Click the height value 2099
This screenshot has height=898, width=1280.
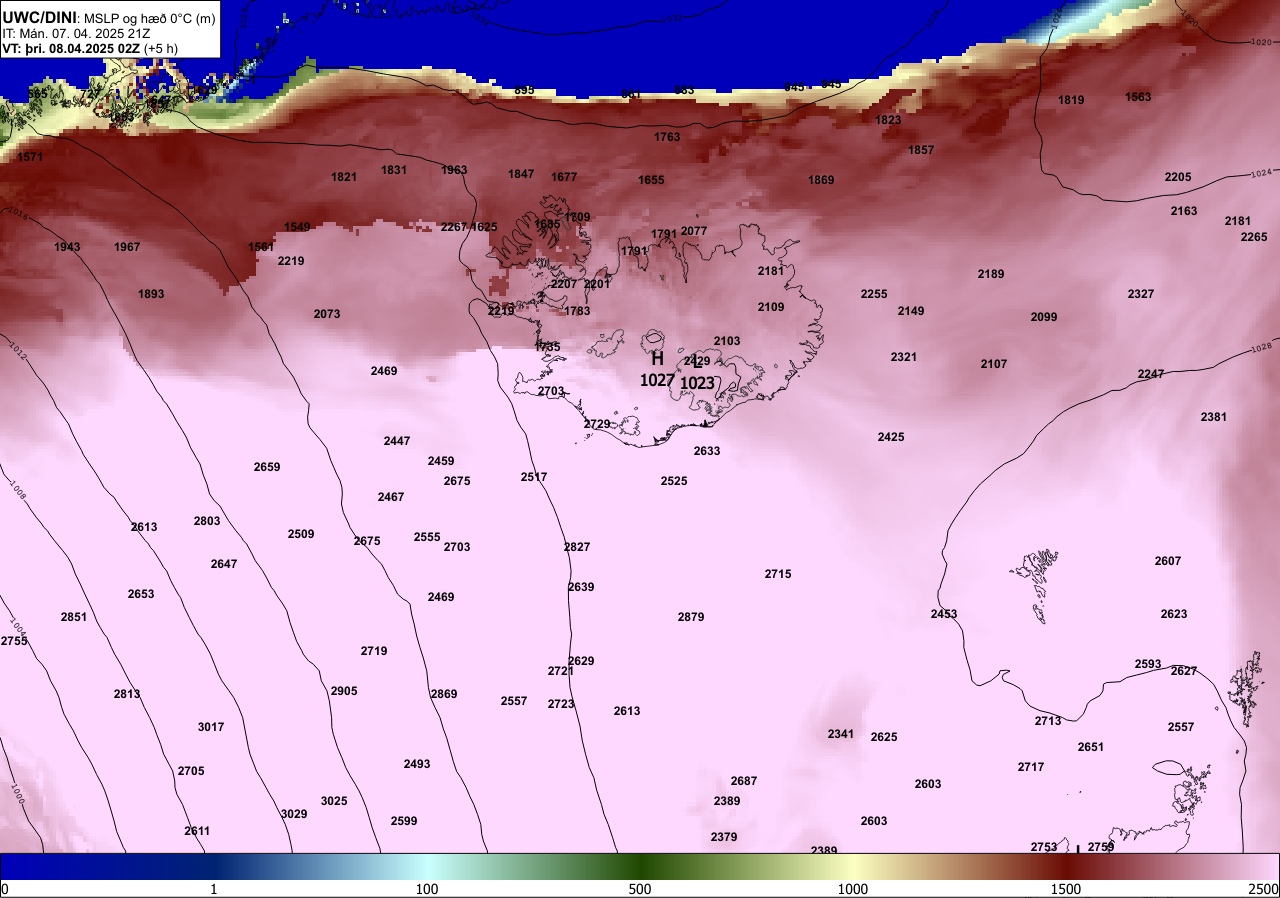tap(1044, 317)
